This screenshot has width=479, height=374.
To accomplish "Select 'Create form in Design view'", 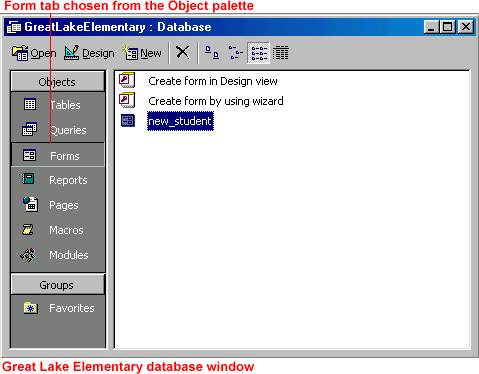I will [x=213, y=81].
